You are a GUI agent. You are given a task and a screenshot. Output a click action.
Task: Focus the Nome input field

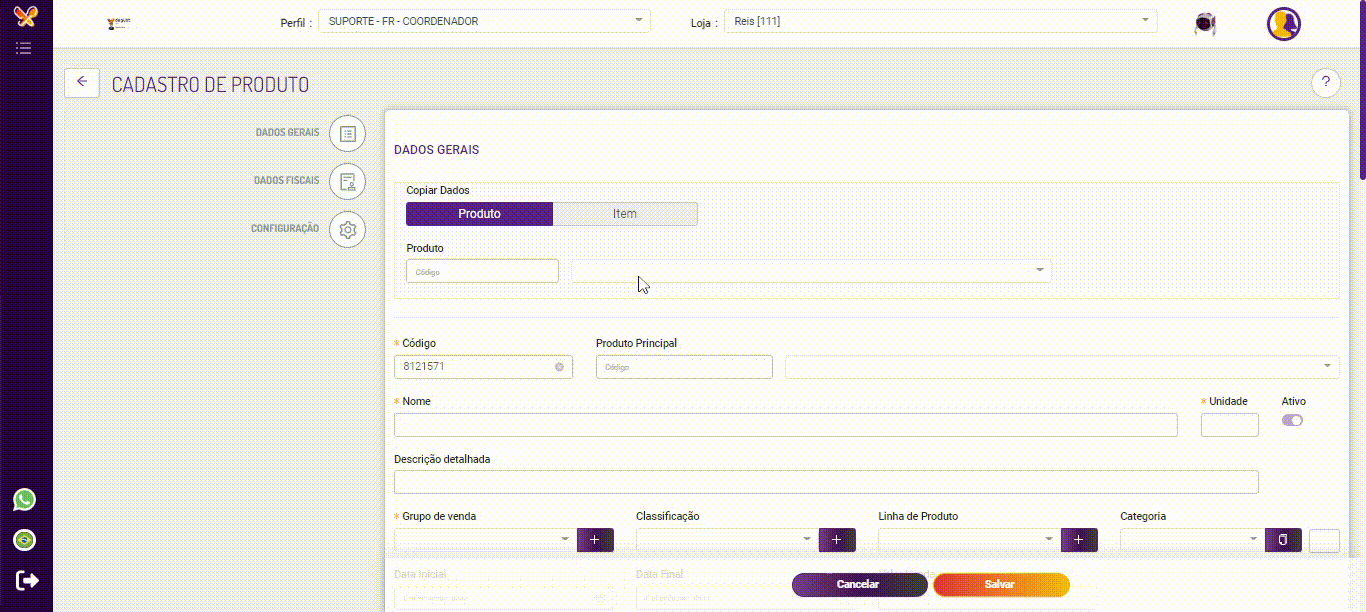point(786,425)
